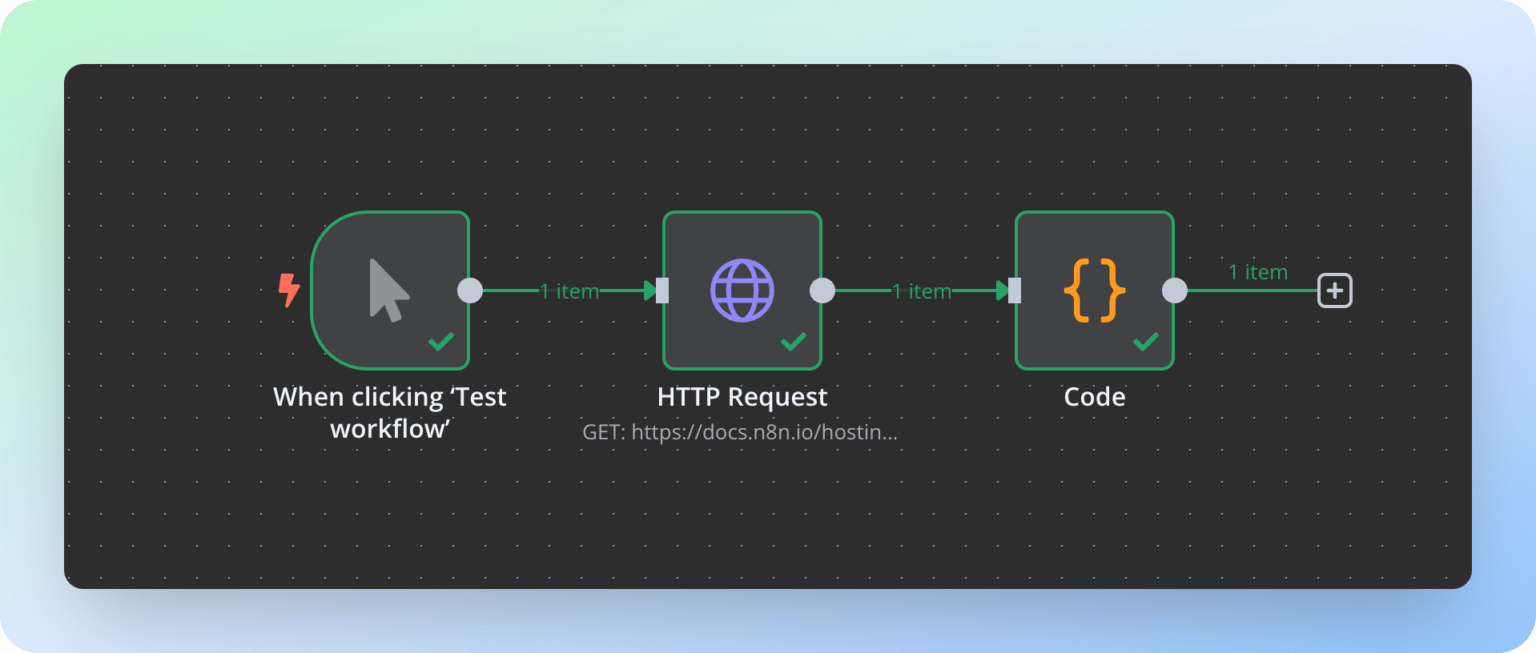Select the '1 item' connection between HTTP Request and Code

[921, 291]
